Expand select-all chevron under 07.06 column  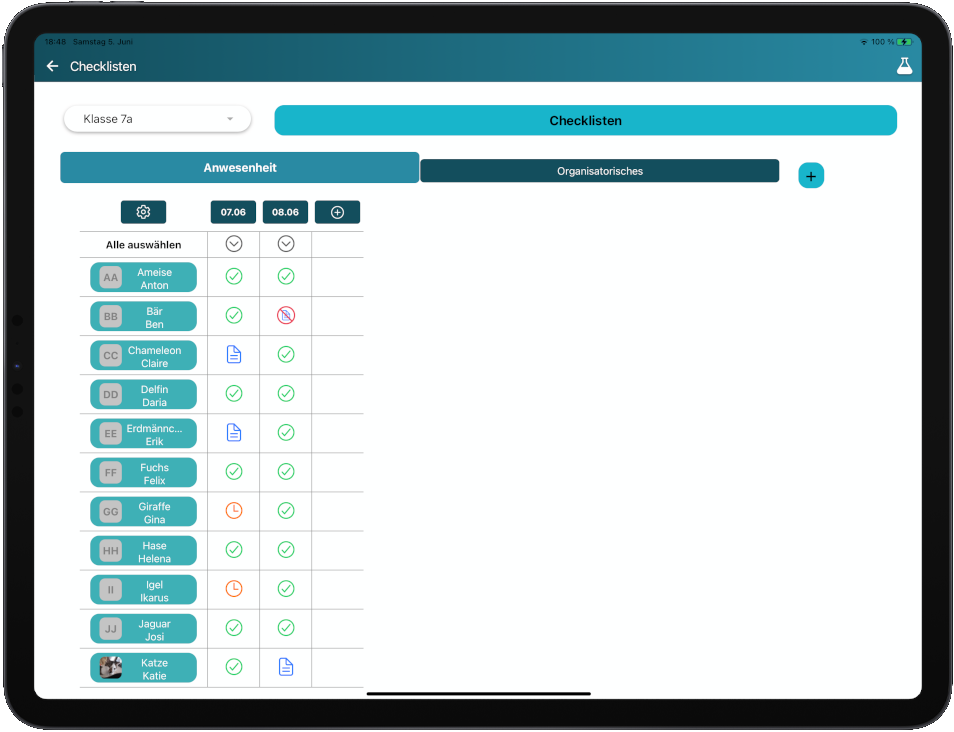pos(234,244)
